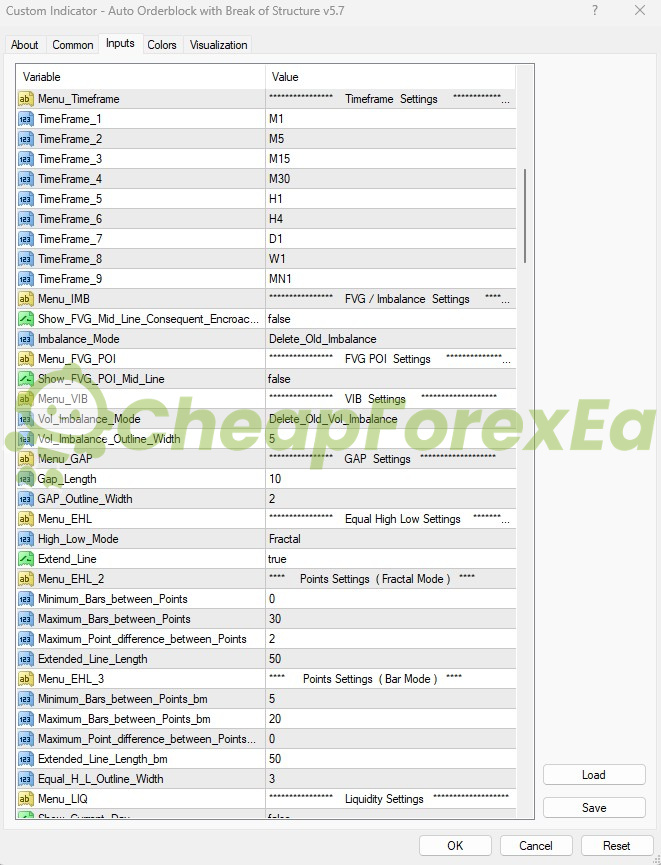Click the integer icon next to TimeFrame_1
This screenshot has height=865, width=661.
[x=25, y=119]
